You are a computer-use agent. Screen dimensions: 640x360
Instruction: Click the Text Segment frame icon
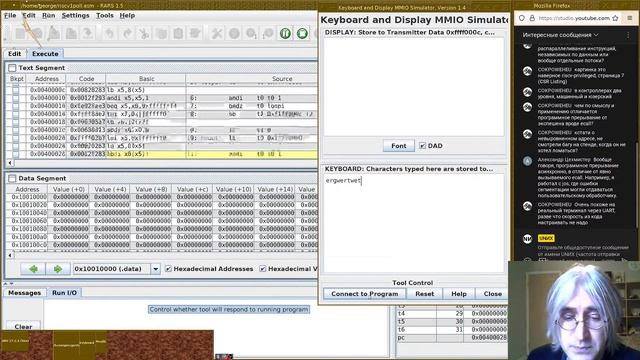pos(12,68)
